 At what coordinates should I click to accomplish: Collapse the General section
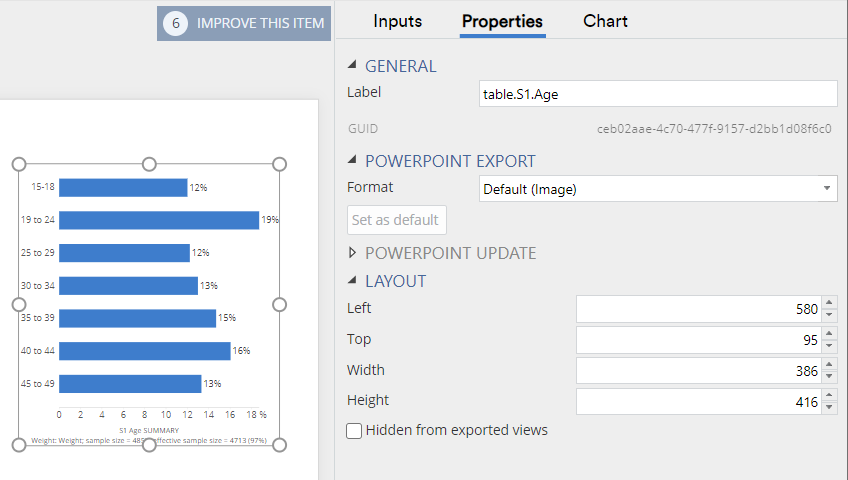(352, 66)
